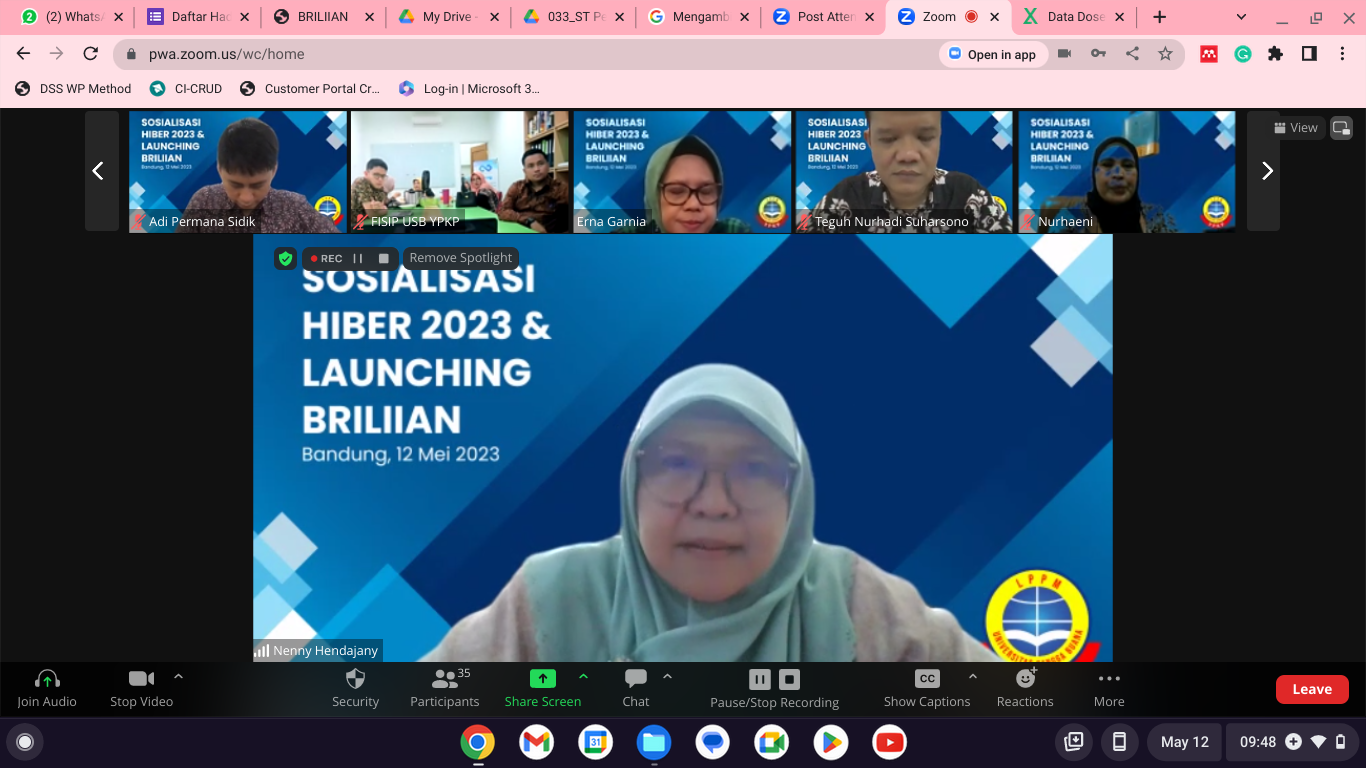Bookmark this page with the star
The height and width of the screenshot is (768, 1366).
(1165, 54)
